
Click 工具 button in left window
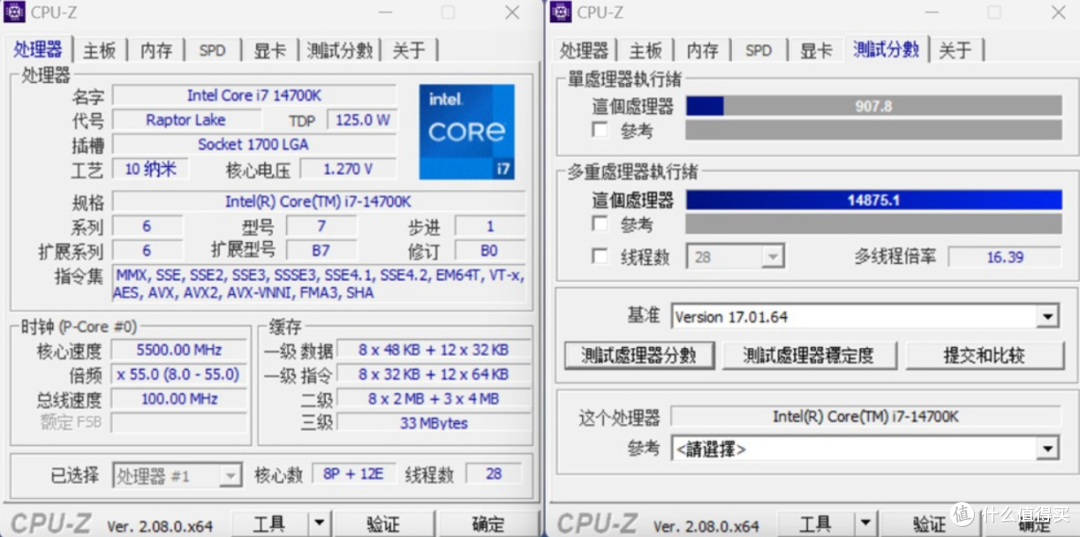coord(269,525)
